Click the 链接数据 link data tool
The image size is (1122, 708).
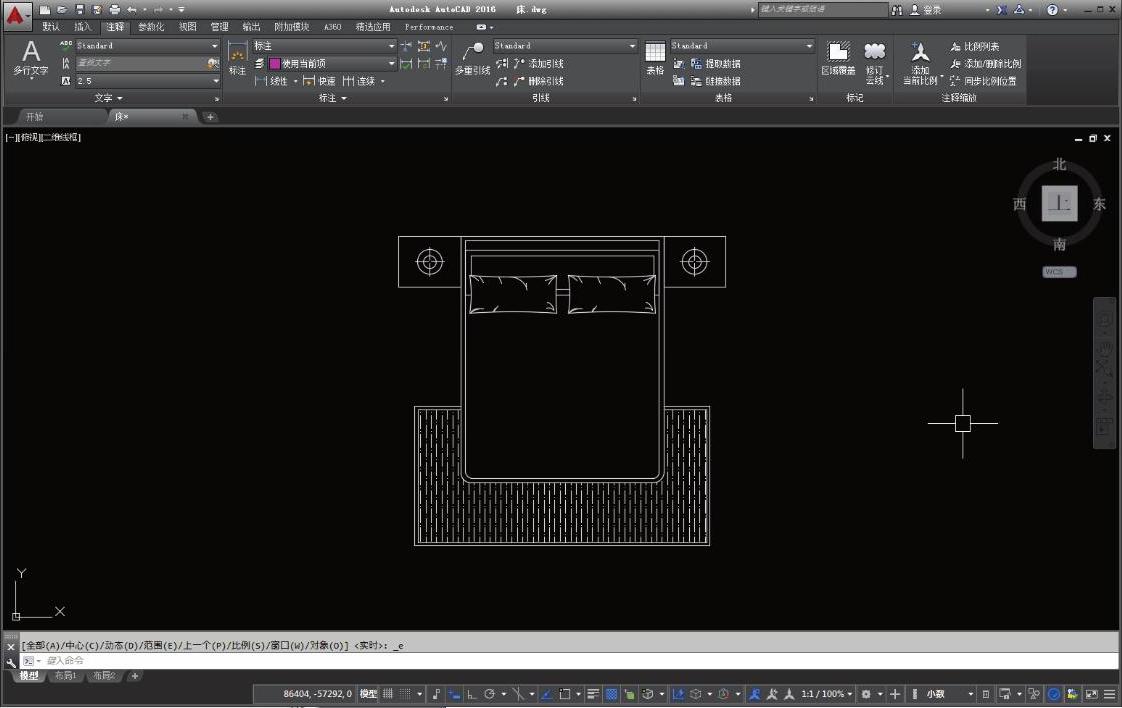716,81
